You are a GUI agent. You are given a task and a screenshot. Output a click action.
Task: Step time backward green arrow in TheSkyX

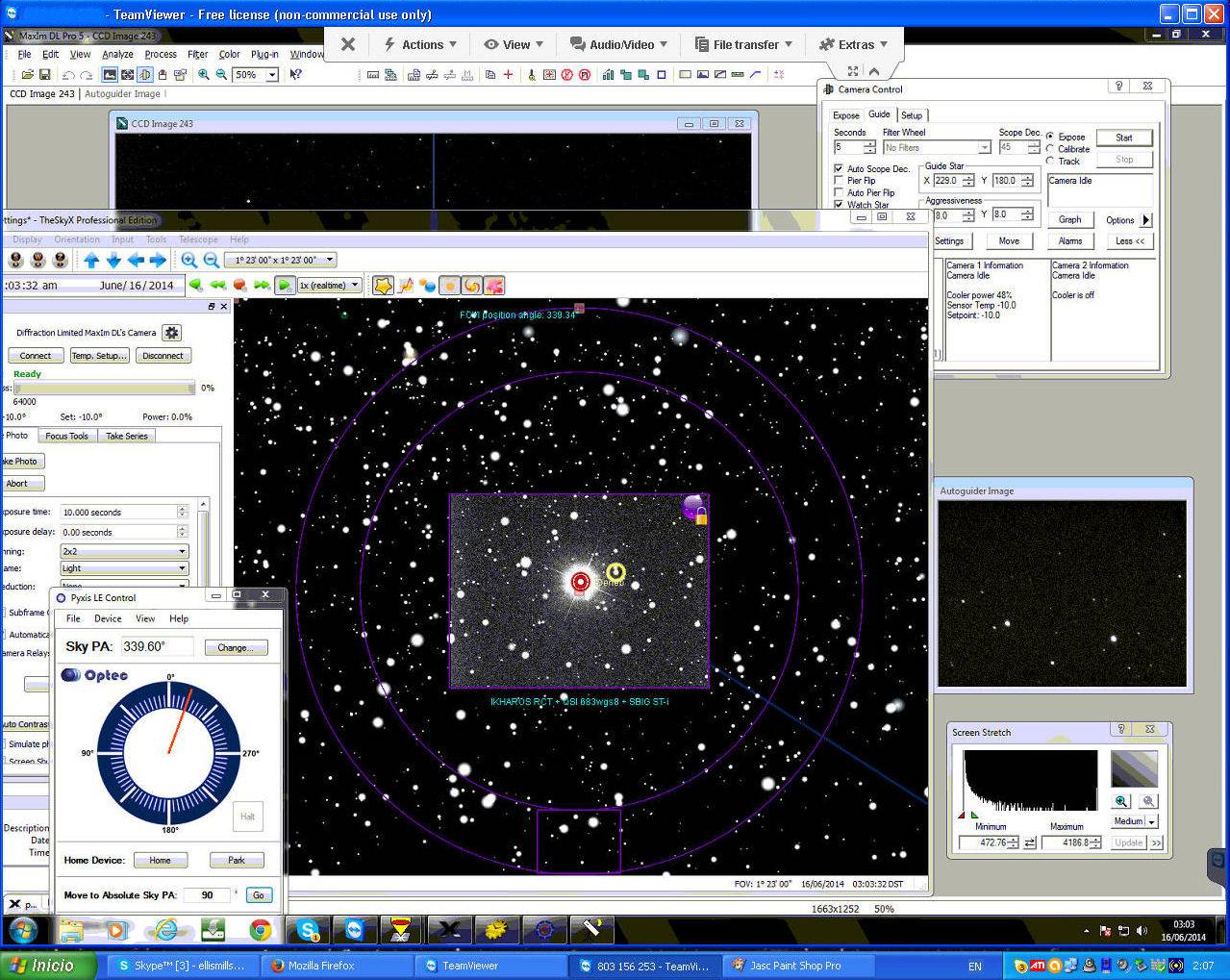click(196, 286)
